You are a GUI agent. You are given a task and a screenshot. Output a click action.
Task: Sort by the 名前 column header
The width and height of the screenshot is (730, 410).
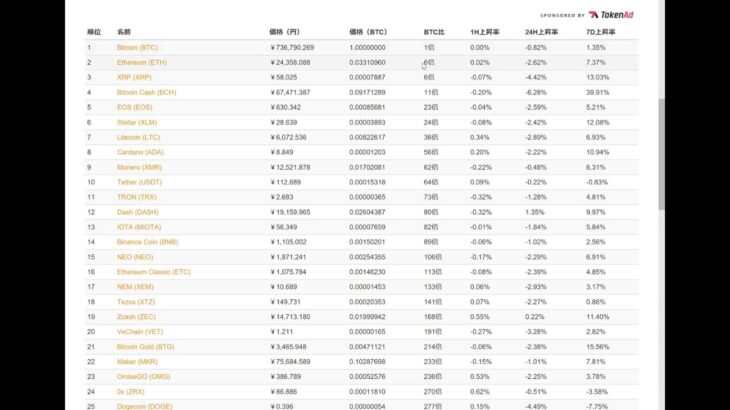tap(124, 32)
